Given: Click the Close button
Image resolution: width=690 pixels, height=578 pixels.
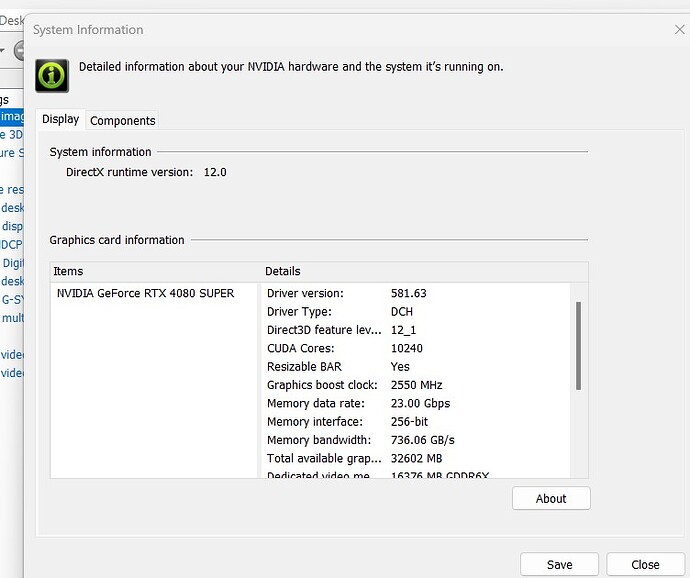Looking at the screenshot, I should (645, 564).
